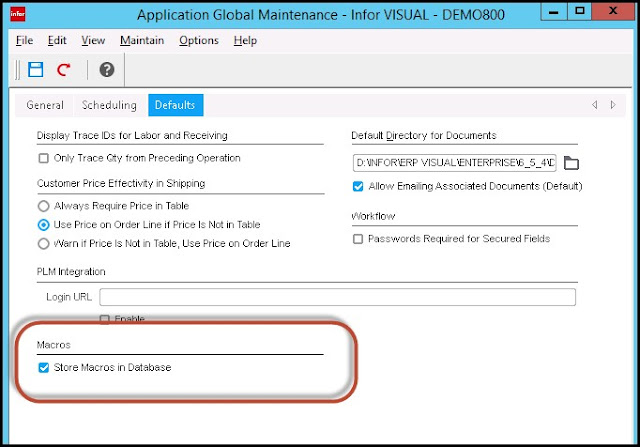Click the Customer Price Effectivity in Shipping heading
Image resolution: width=640 pixels, height=447 pixels.
coord(121,183)
